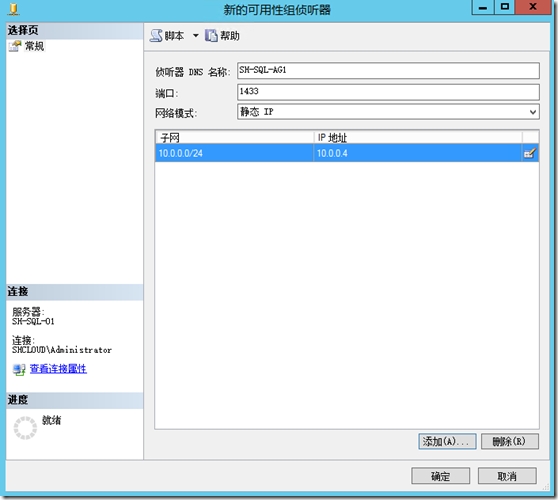The height and width of the screenshot is (500, 558).
Task: Click the 删除(R) delete button
Action: [x=510, y=441]
